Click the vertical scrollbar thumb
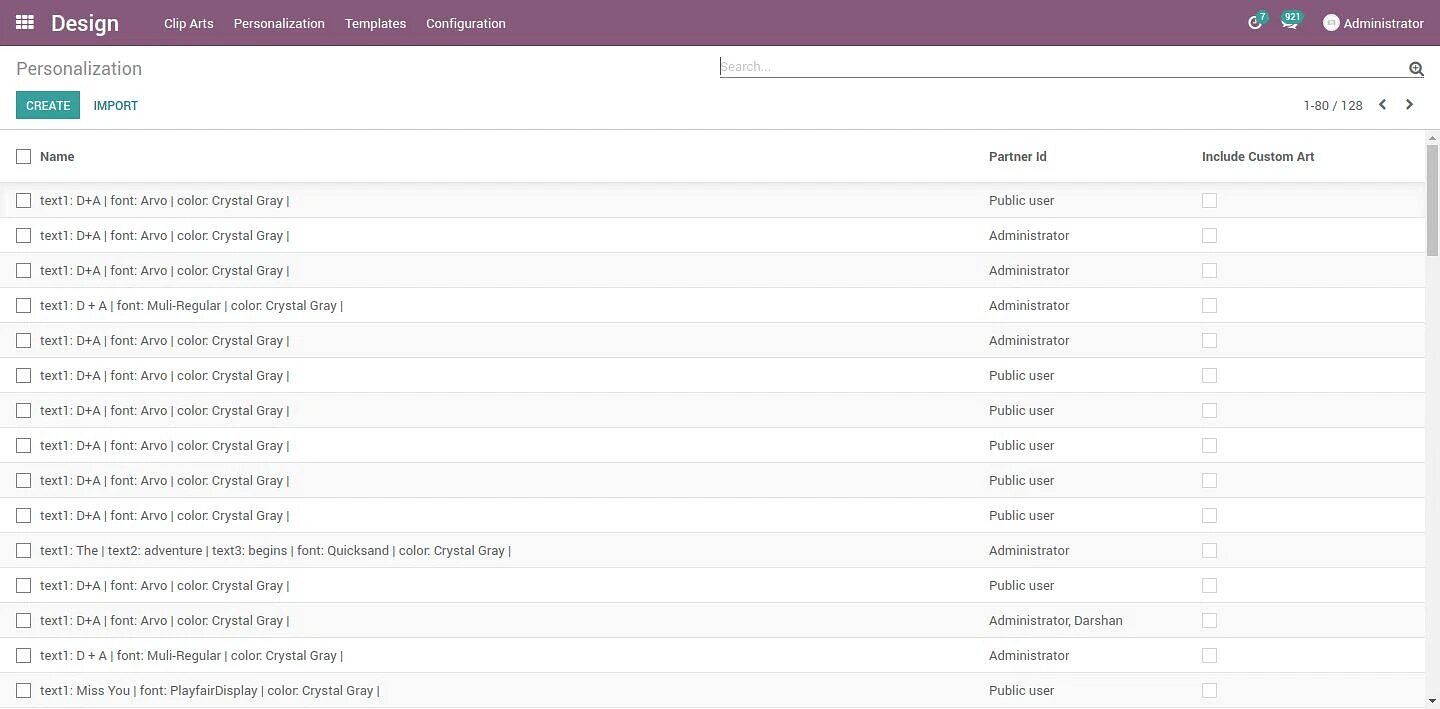 coord(1432,200)
